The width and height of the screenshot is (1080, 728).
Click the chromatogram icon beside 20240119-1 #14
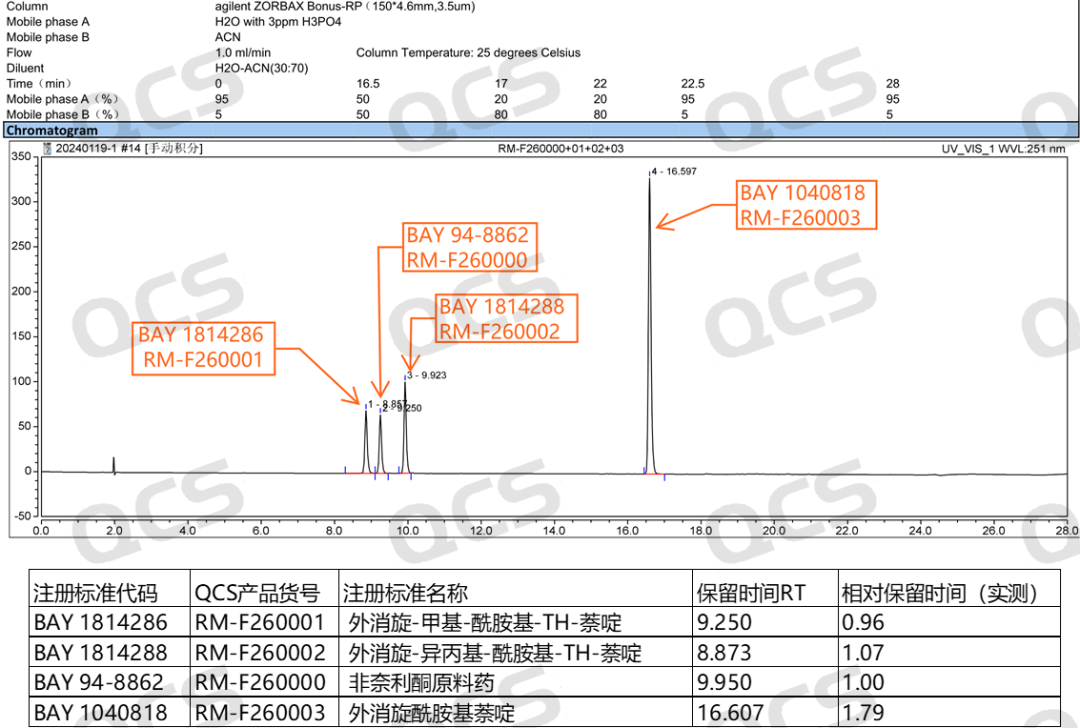(x=46, y=149)
